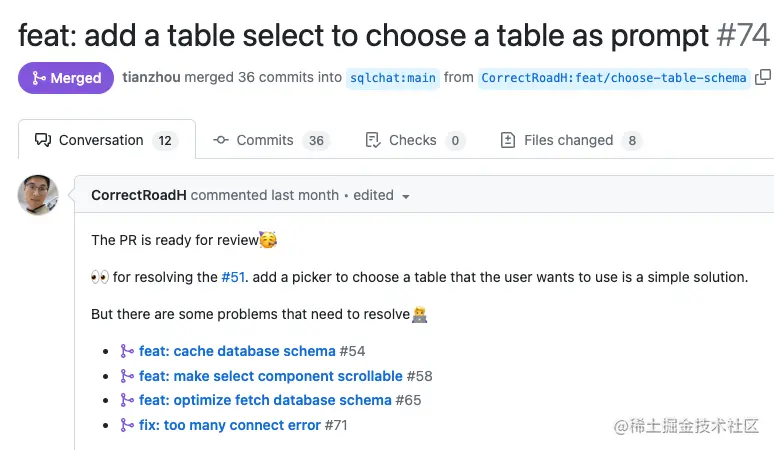Click the Commits tab commit icon
This screenshot has height=450, width=774.
(221, 140)
